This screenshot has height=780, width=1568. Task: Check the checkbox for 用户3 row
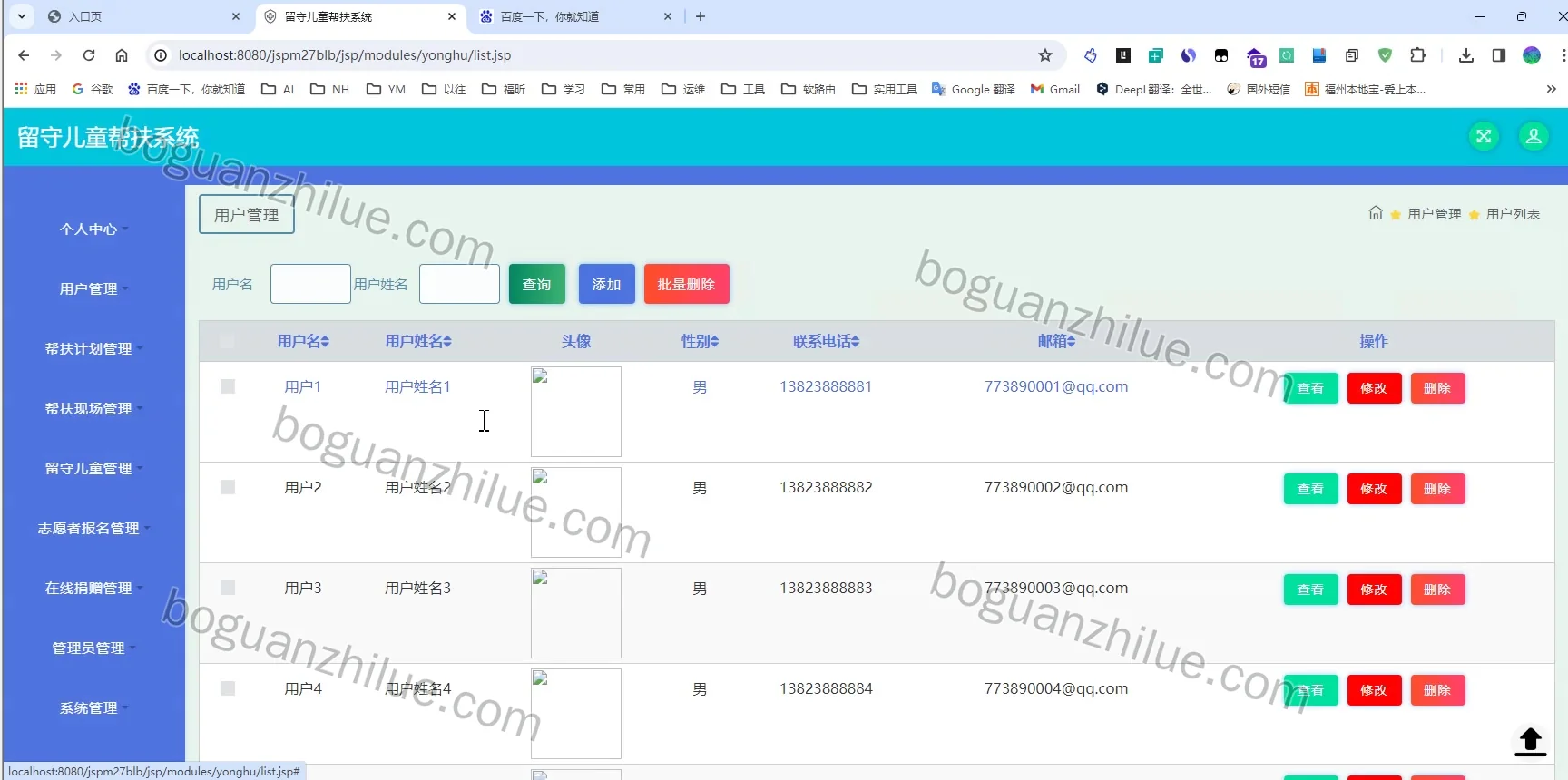228,588
